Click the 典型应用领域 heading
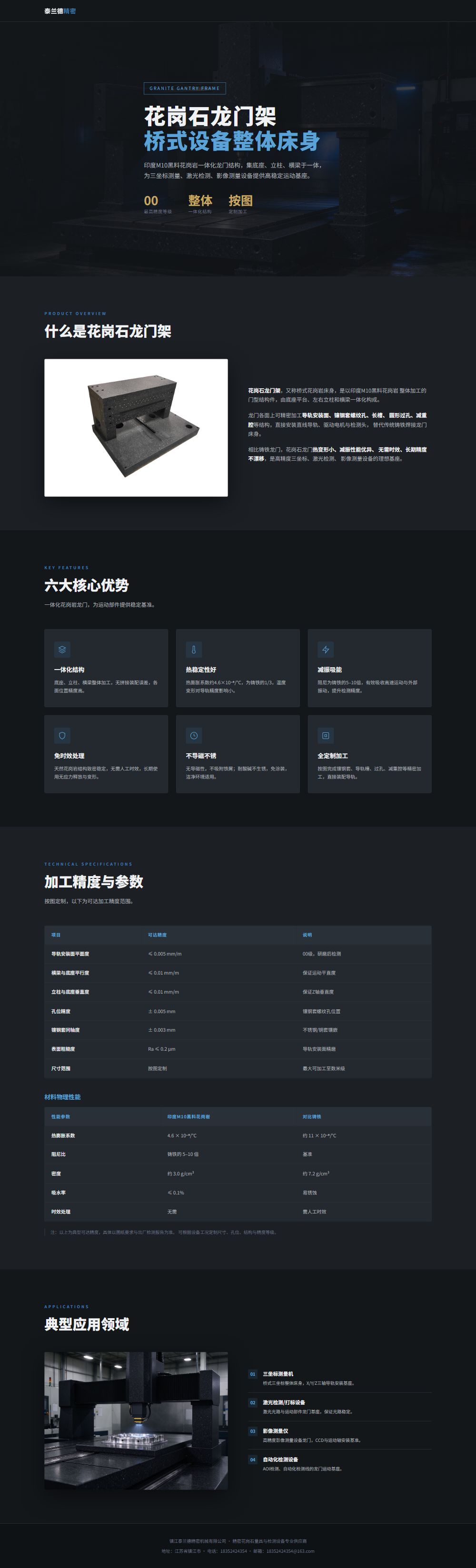 (x=87, y=1324)
